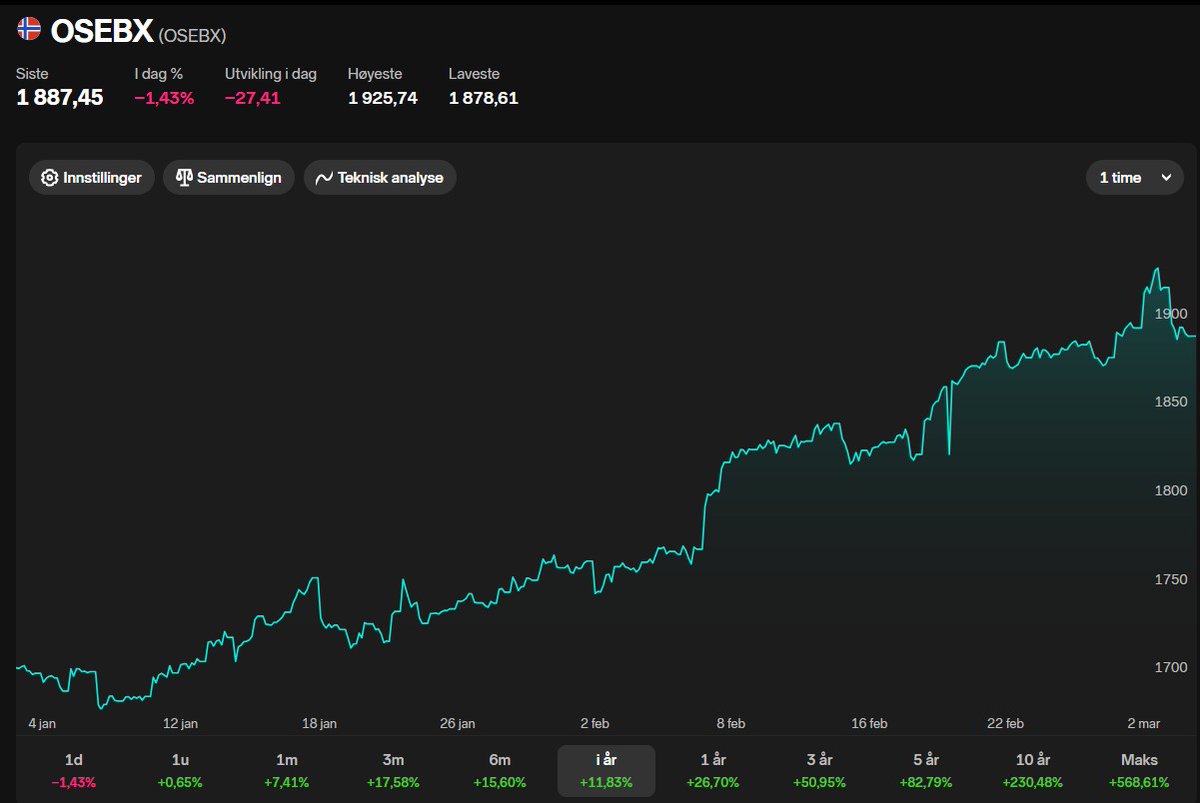The height and width of the screenshot is (803, 1200).
Task: Select the Maks period tab
Action: (x=1139, y=770)
